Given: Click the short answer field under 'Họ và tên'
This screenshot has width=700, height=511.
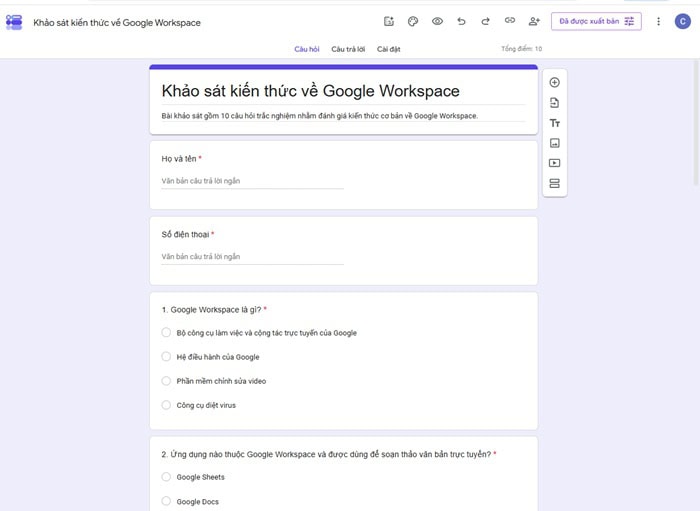Looking at the screenshot, I should point(252,181).
